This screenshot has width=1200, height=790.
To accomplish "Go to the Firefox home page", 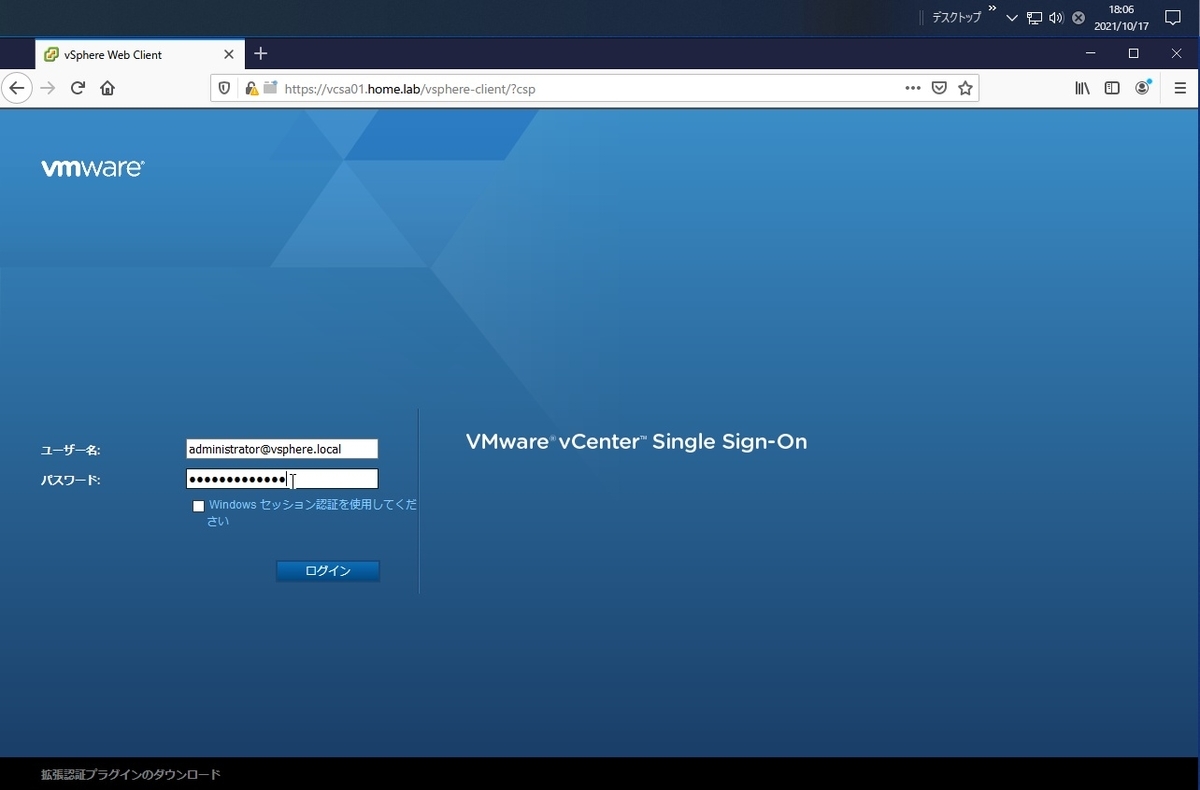I will click(107, 88).
